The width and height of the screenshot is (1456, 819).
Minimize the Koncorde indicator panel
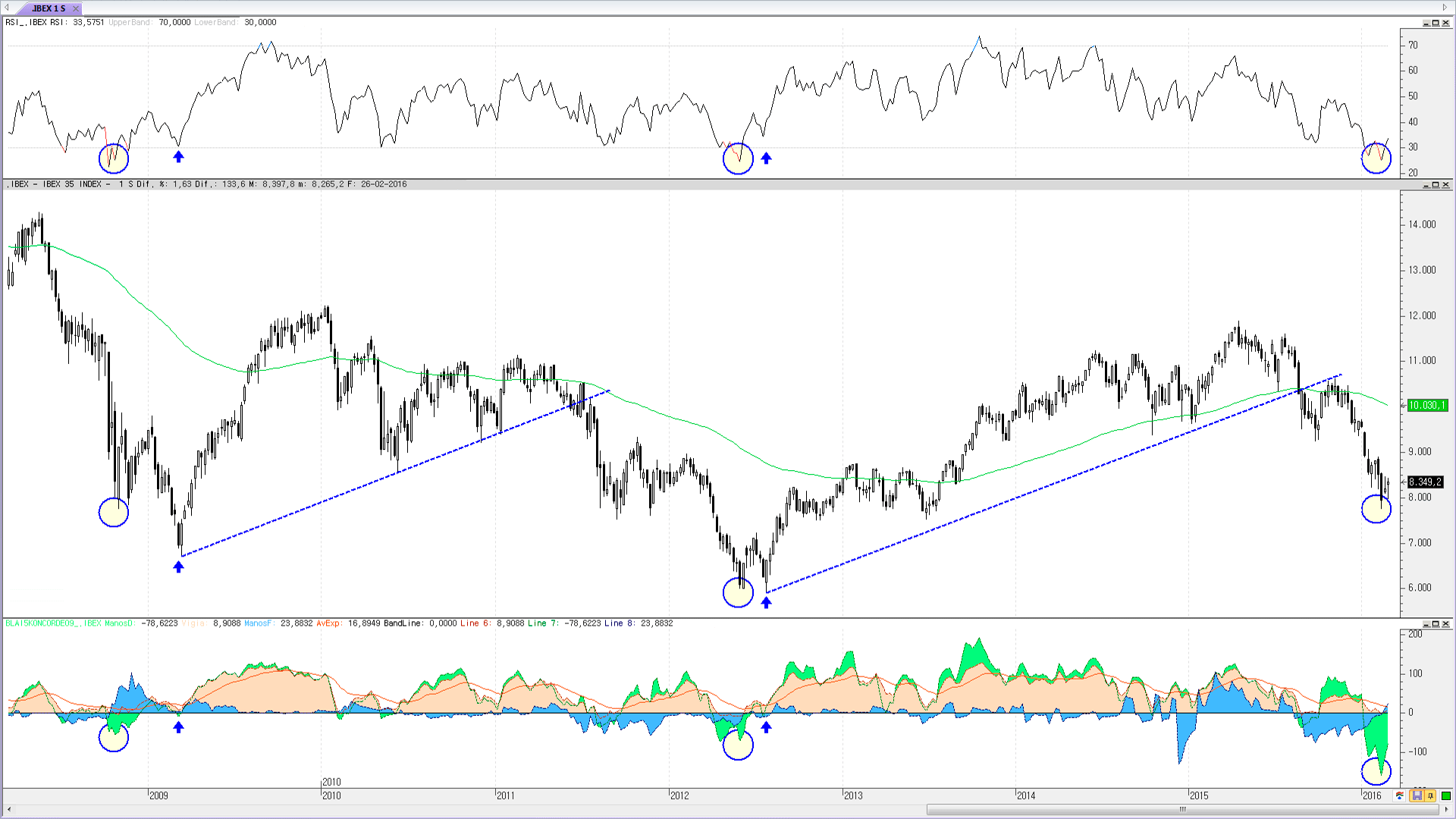tap(1425, 623)
